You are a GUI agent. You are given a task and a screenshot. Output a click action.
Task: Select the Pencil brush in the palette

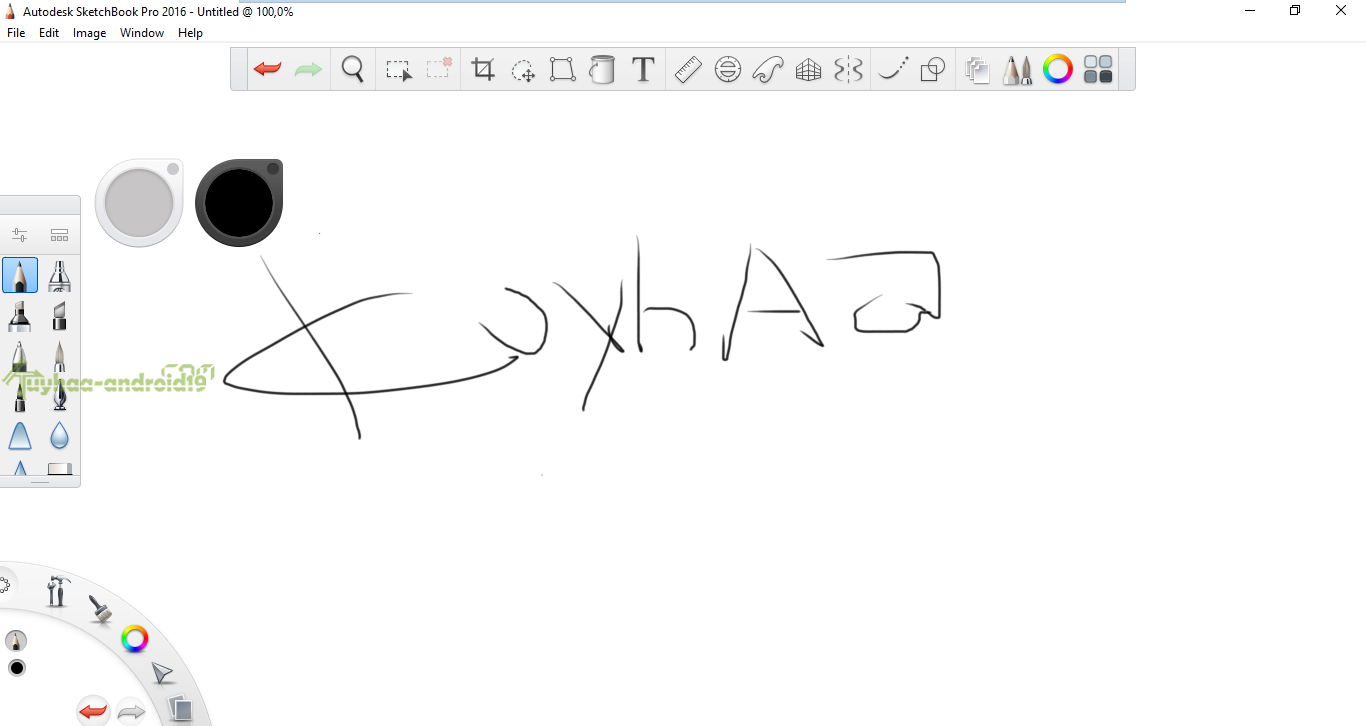(x=20, y=275)
